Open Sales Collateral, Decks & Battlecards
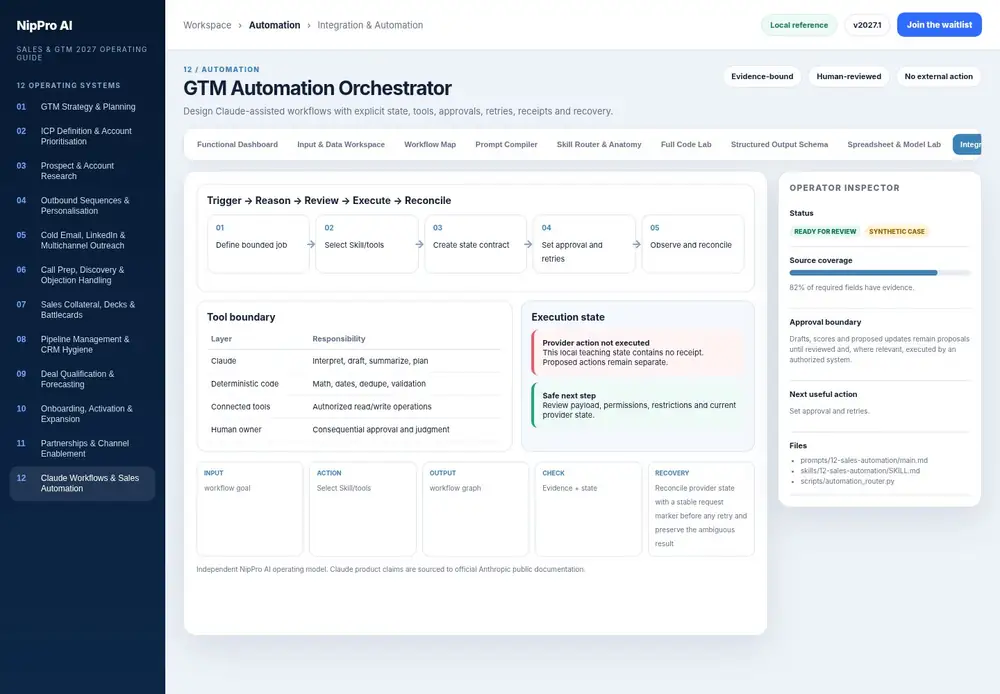This screenshot has width=1000, height=694. pos(82,309)
